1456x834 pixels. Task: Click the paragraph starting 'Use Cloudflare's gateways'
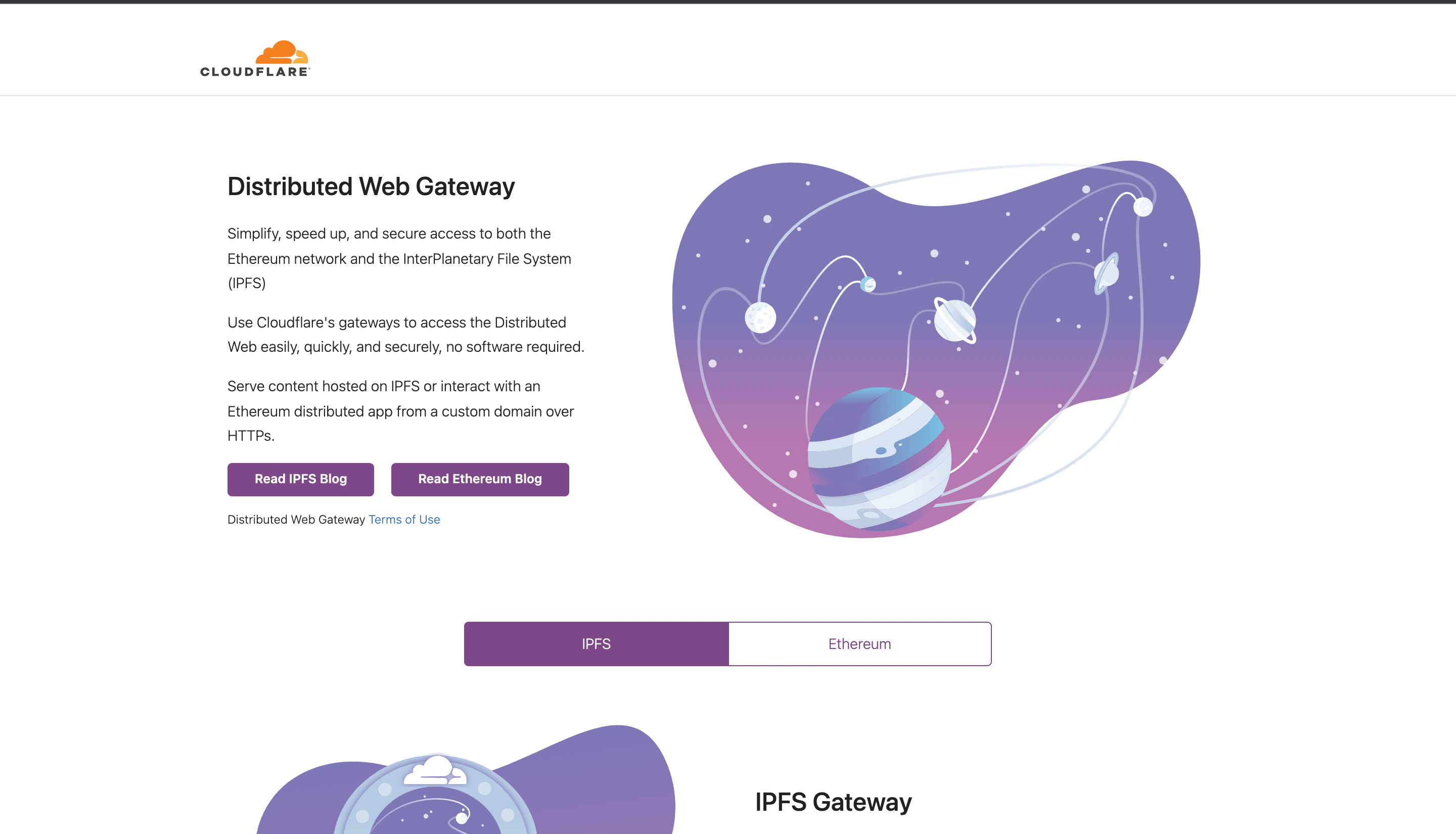coord(405,335)
